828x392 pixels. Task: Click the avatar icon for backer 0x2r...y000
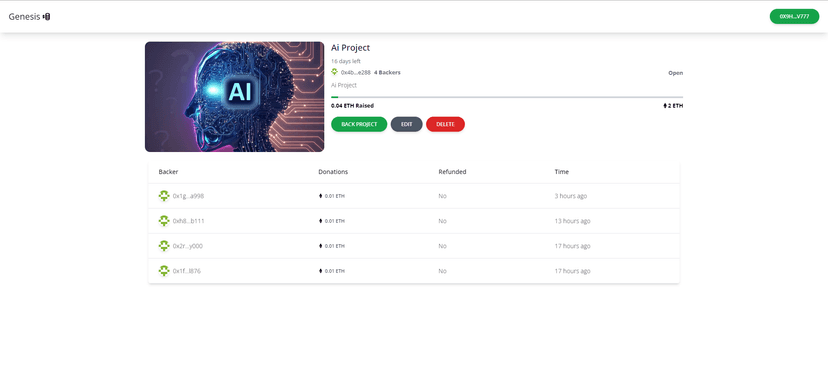(164, 246)
